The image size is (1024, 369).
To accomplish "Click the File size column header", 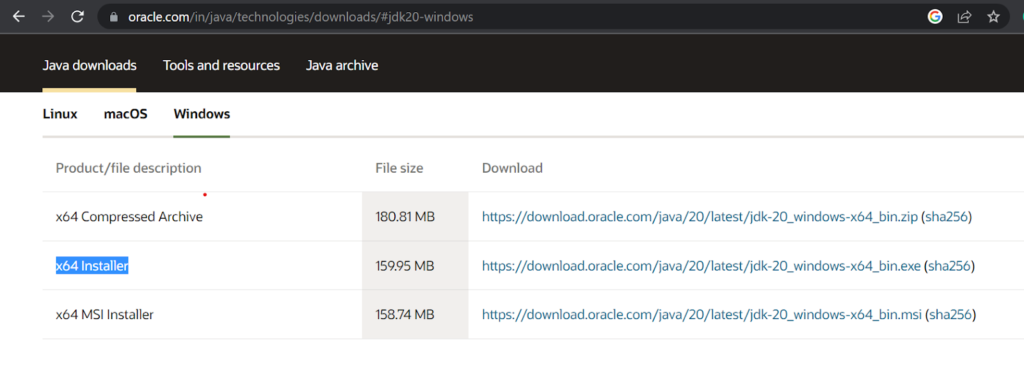I will pos(399,168).
